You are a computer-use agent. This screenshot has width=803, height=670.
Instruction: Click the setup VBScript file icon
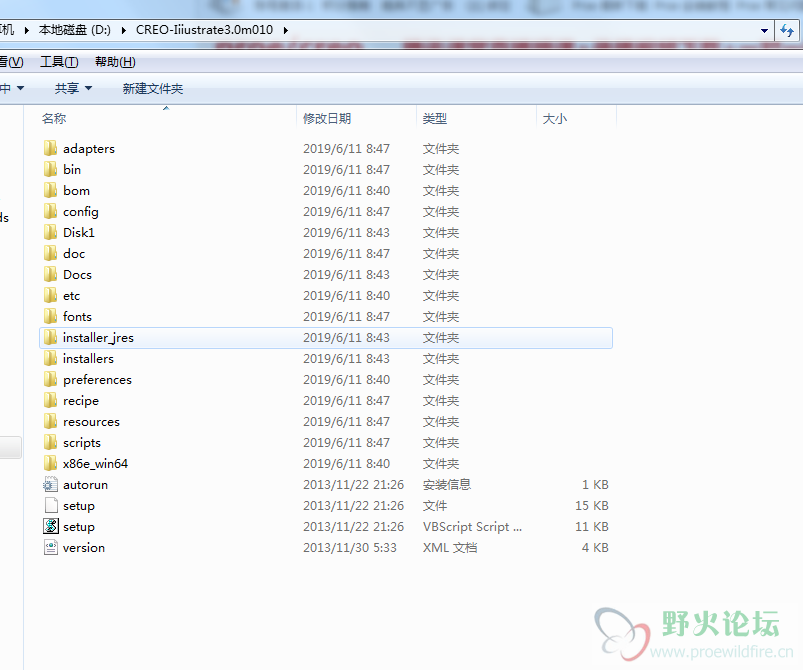(x=51, y=527)
